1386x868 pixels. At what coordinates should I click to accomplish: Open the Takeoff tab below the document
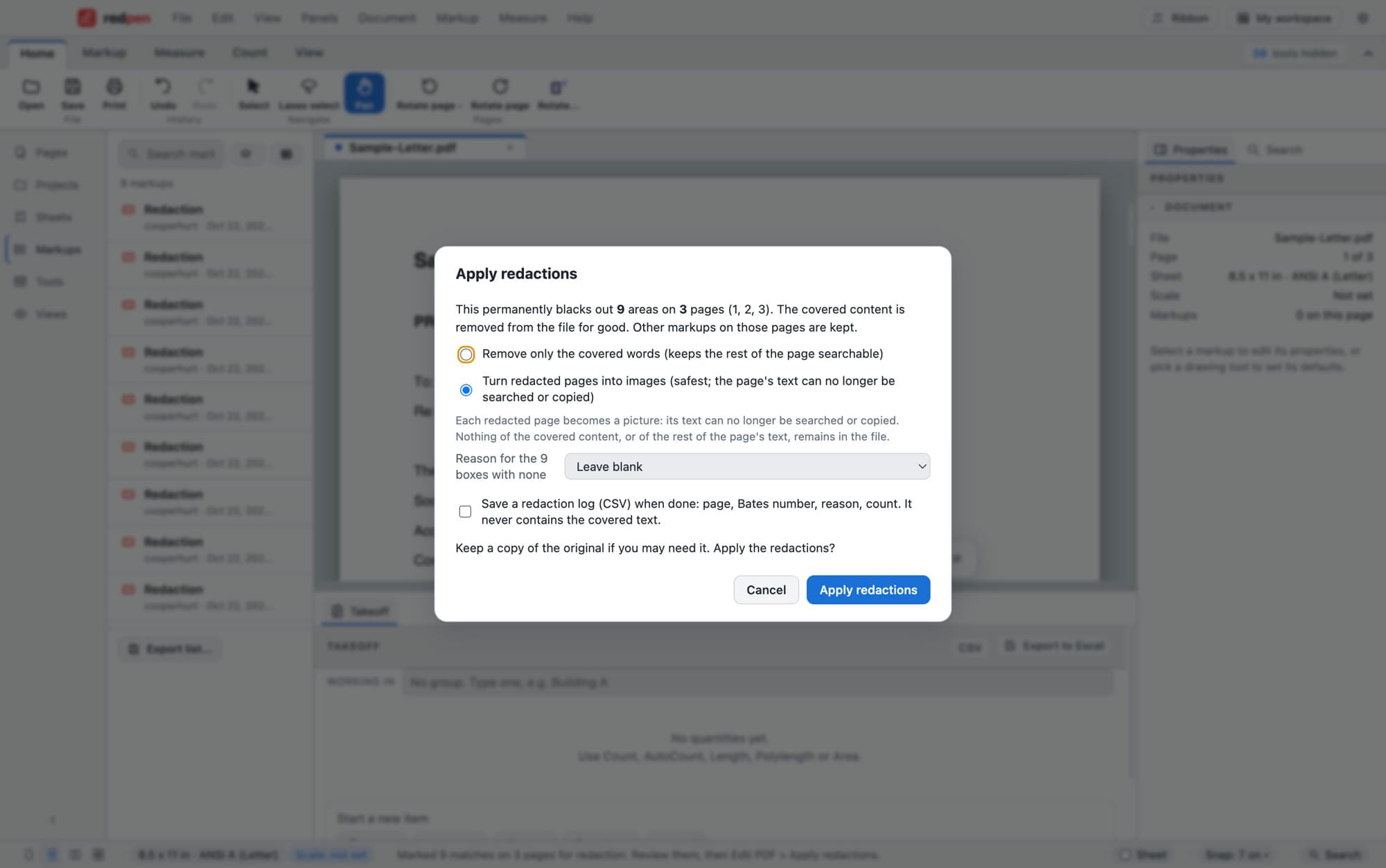(x=359, y=611)
